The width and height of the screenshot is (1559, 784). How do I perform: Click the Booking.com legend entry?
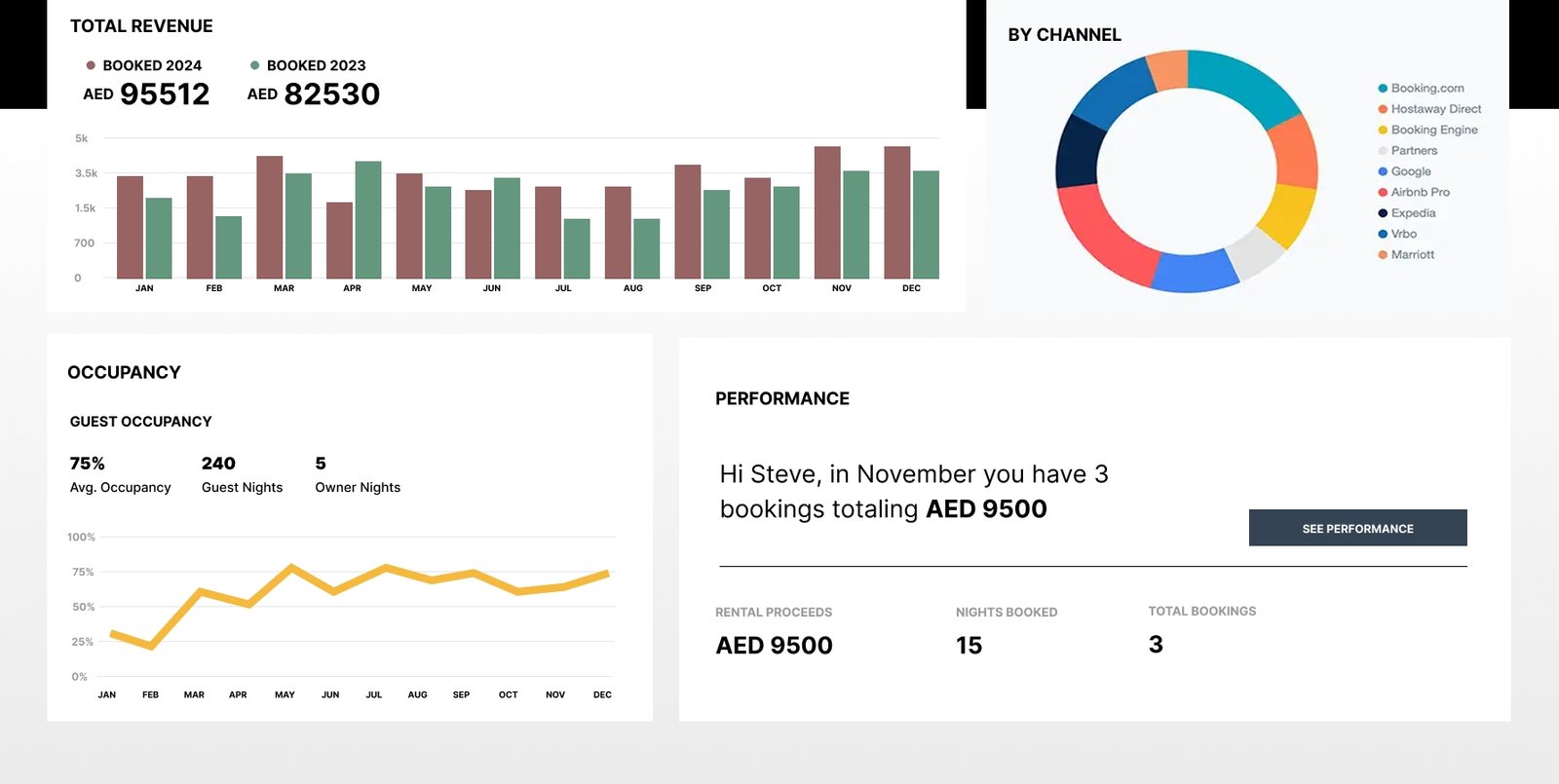click(1426, 88)
